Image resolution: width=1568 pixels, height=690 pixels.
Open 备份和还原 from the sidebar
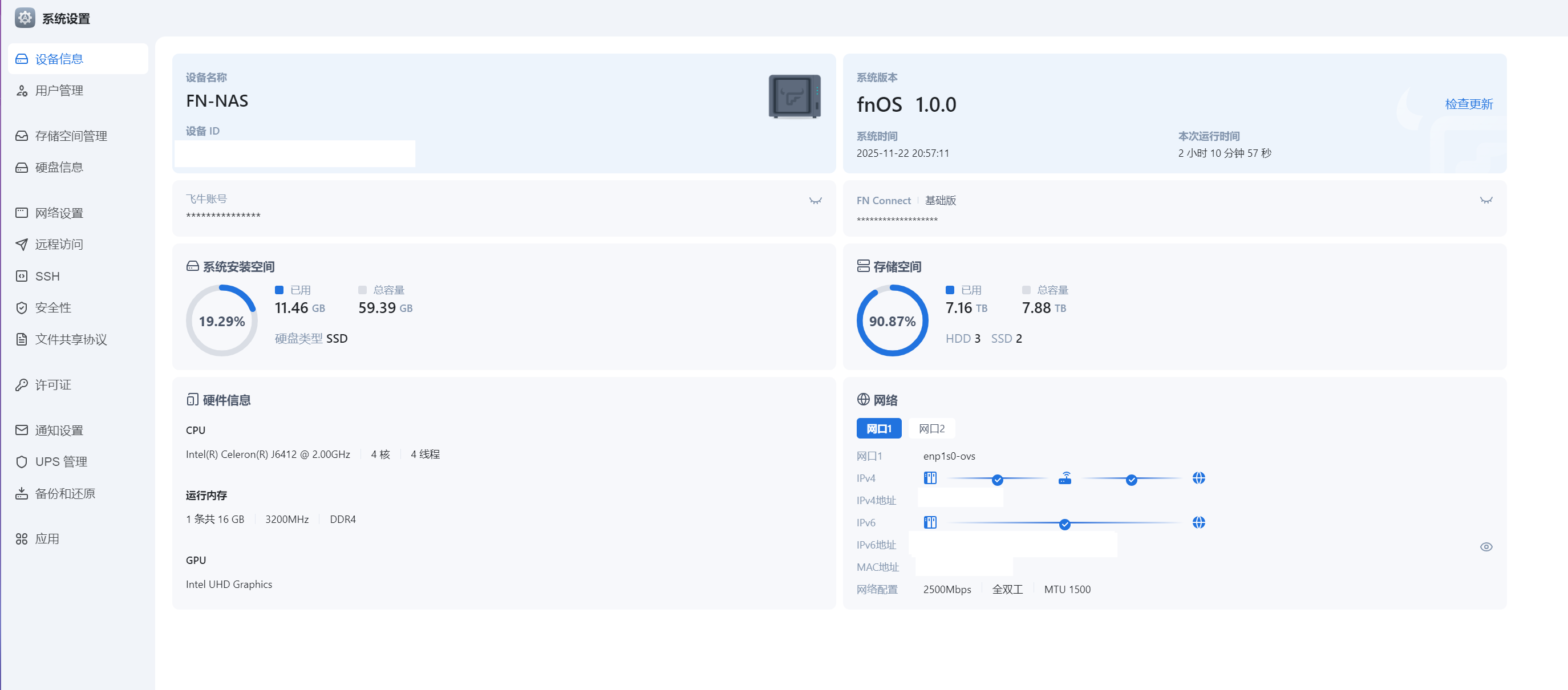tap(64, 493)
